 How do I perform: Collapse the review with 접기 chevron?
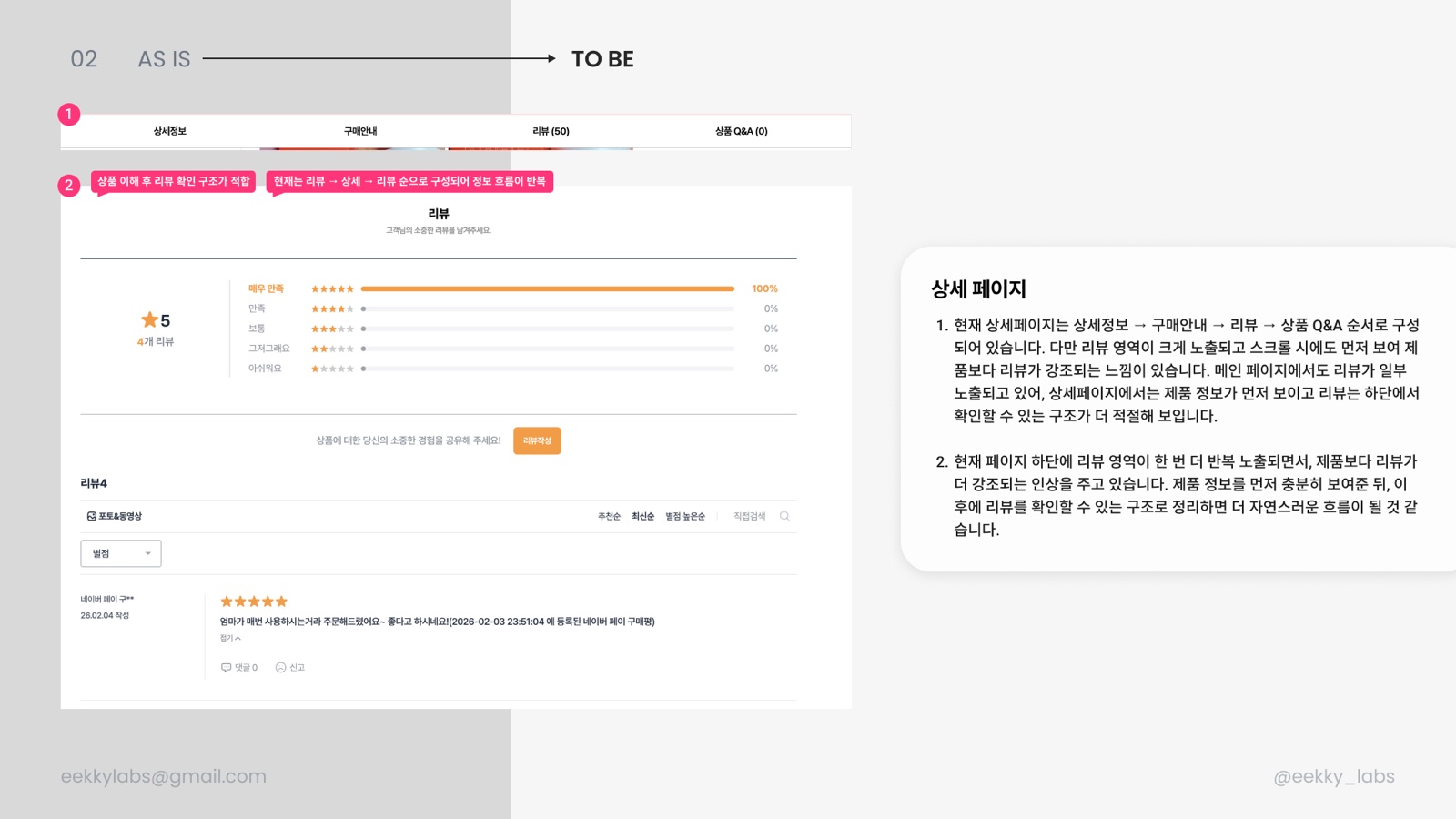(x=230, y=638)
